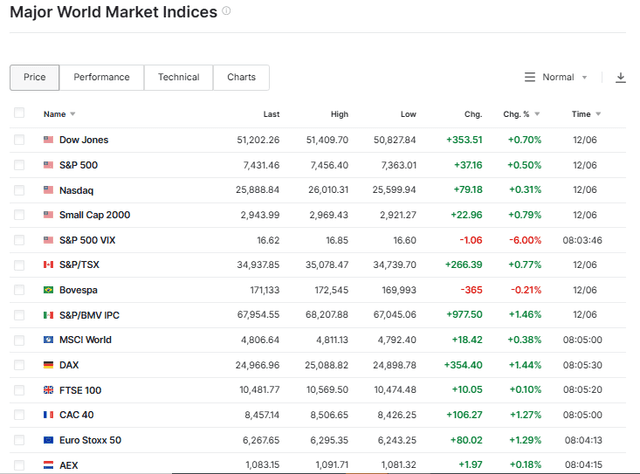
Task: Sort by Time using its column arrow
Action: [x=598, y=114]
